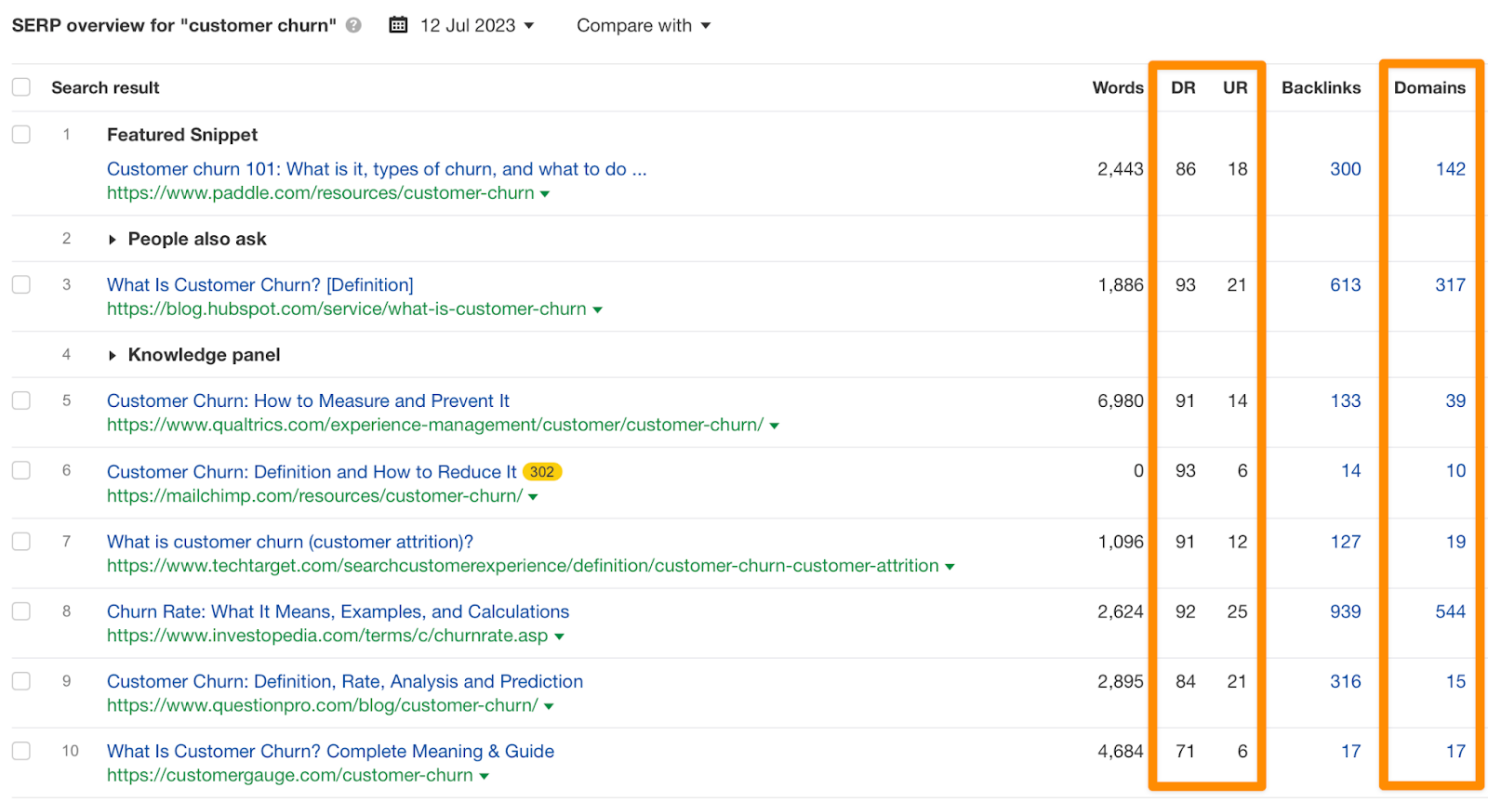This screenshot has width=1488, height=801.
Task: Open "Churn Rate: What It Means" result title
Action: coord(338,611)
